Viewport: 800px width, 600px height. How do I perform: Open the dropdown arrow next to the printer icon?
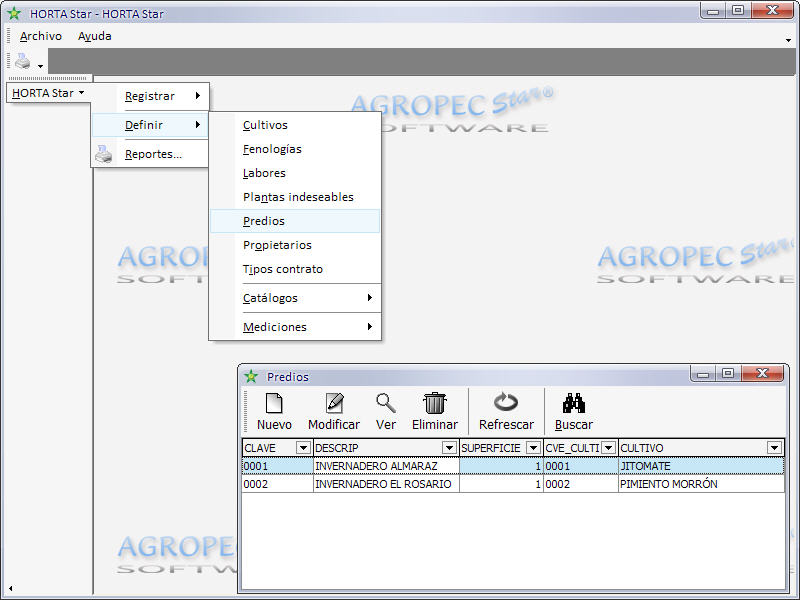coord(40,66)
